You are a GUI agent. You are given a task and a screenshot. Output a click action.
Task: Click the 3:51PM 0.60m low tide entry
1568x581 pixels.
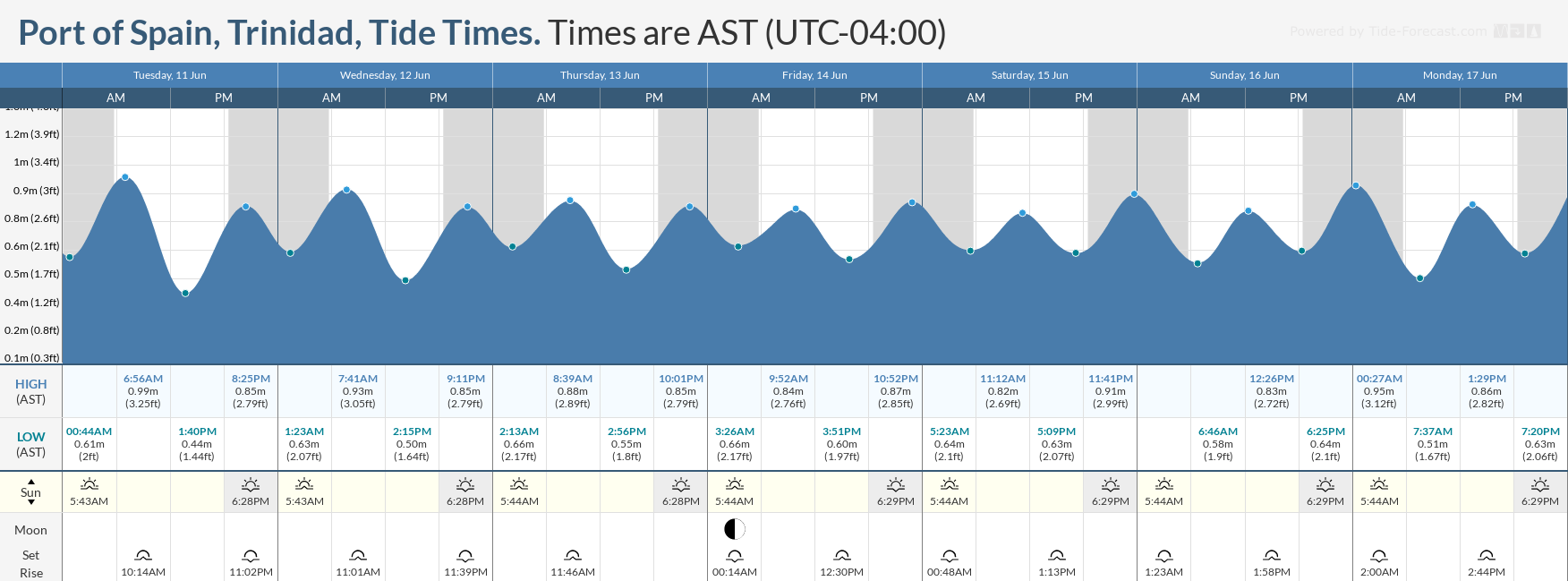(842, 444)
